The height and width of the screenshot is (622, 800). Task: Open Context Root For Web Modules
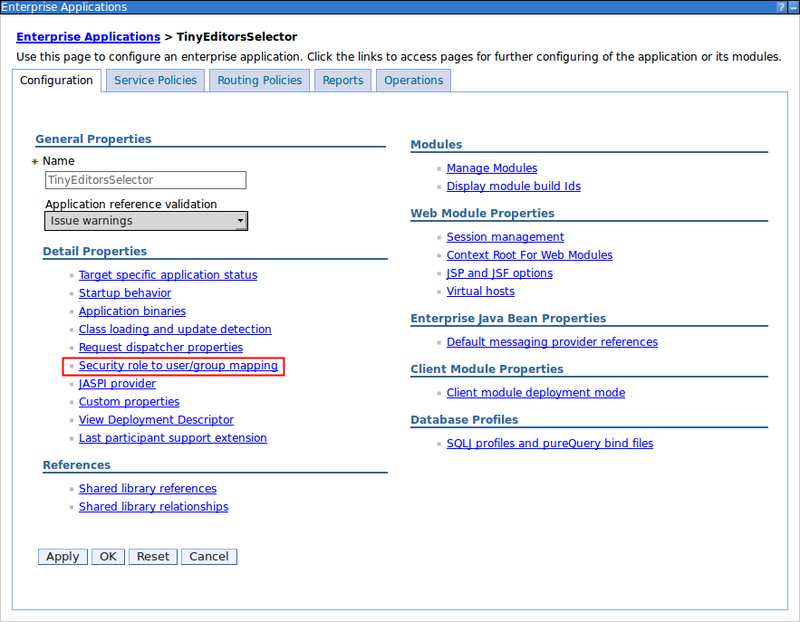[x=529, y=254]
